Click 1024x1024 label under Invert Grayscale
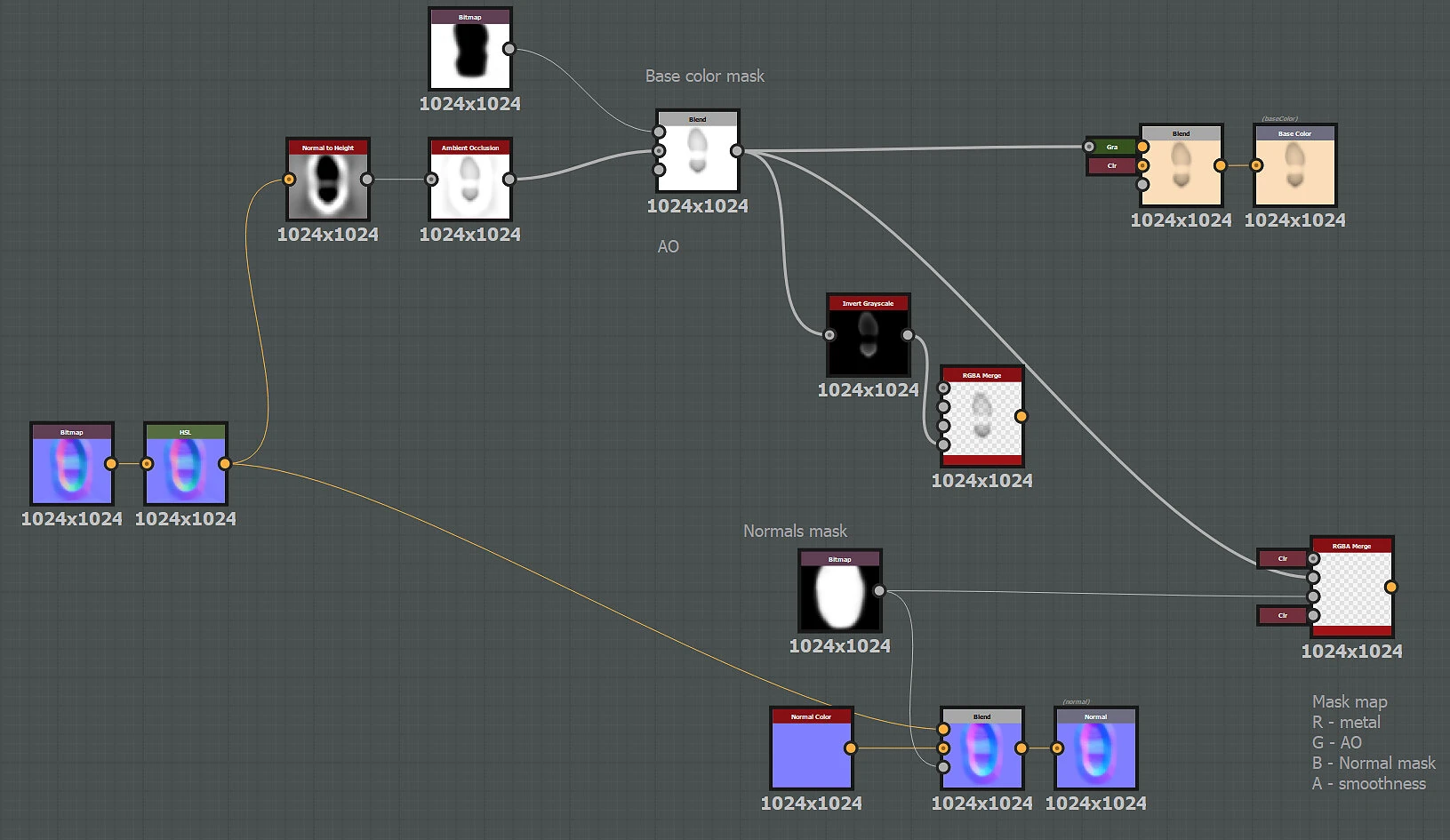1450x840 pixels. [x=869, y=389]
